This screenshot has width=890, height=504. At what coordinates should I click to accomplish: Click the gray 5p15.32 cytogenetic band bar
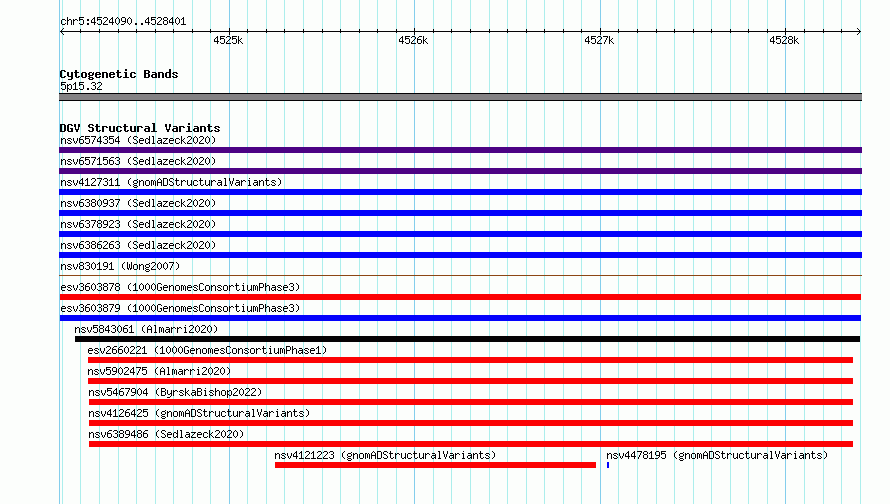pos(460,97)
